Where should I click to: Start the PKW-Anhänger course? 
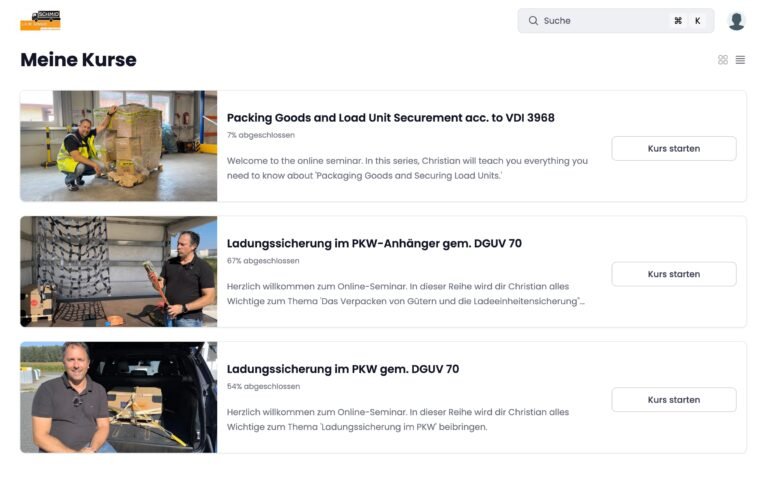[x=673, y=274]
